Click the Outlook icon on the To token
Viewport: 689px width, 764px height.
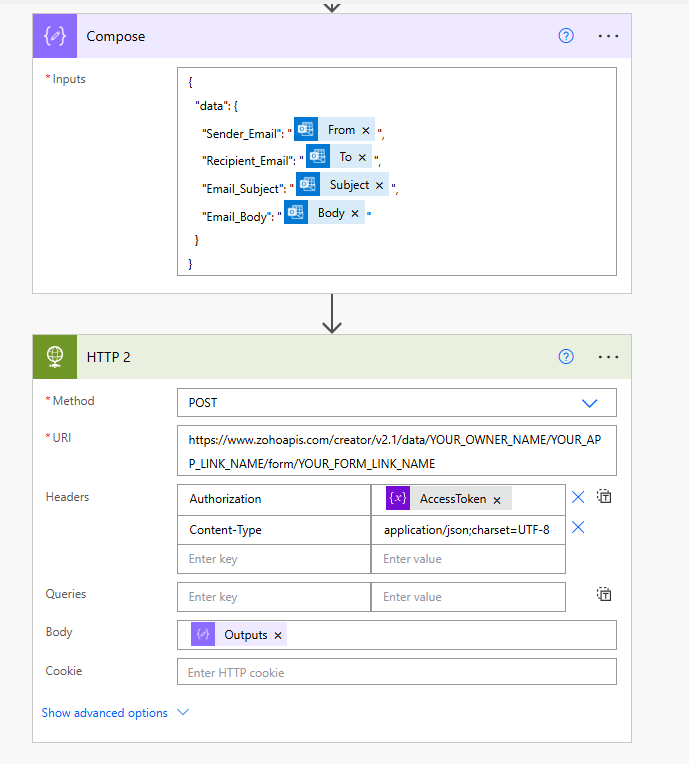[318, 156]
